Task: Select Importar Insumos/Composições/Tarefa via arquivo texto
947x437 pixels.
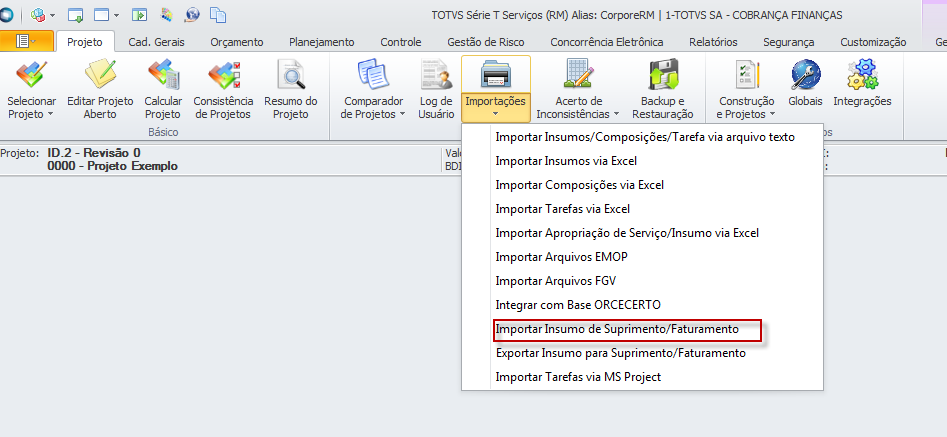Action: point(643,137)
